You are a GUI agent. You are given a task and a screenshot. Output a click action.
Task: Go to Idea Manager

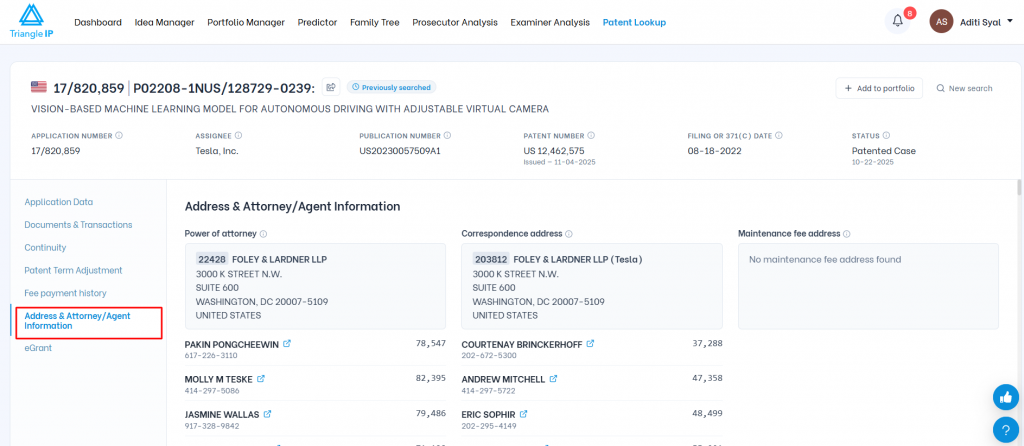coord(165,22)
